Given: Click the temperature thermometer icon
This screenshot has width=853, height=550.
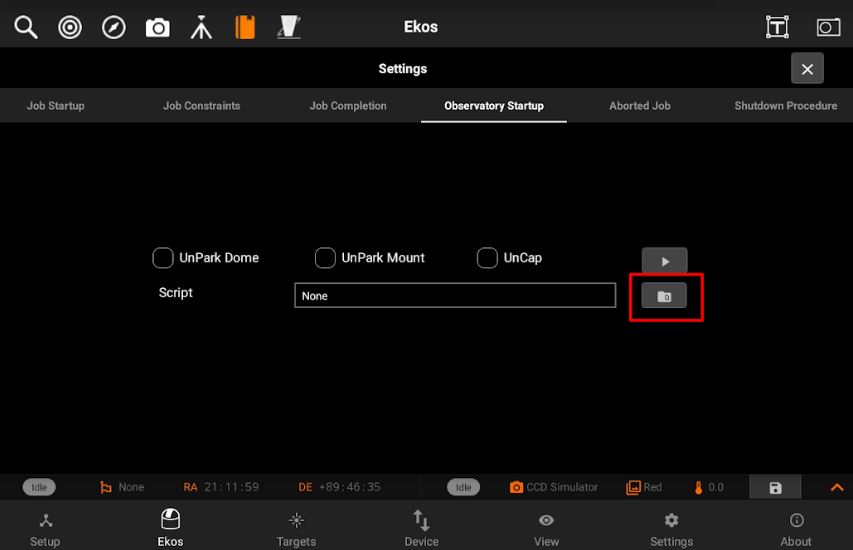Looking at the screenshot, I should [698, 487].
